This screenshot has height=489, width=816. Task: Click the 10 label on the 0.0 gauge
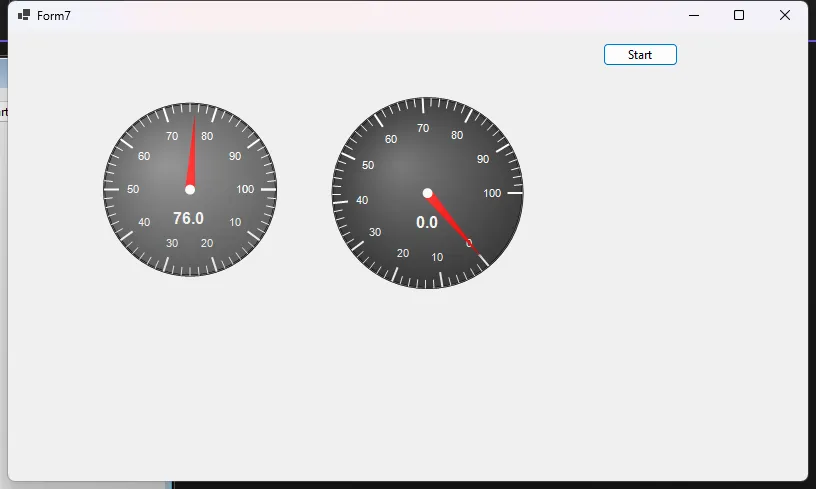click(x=437, y=257)
